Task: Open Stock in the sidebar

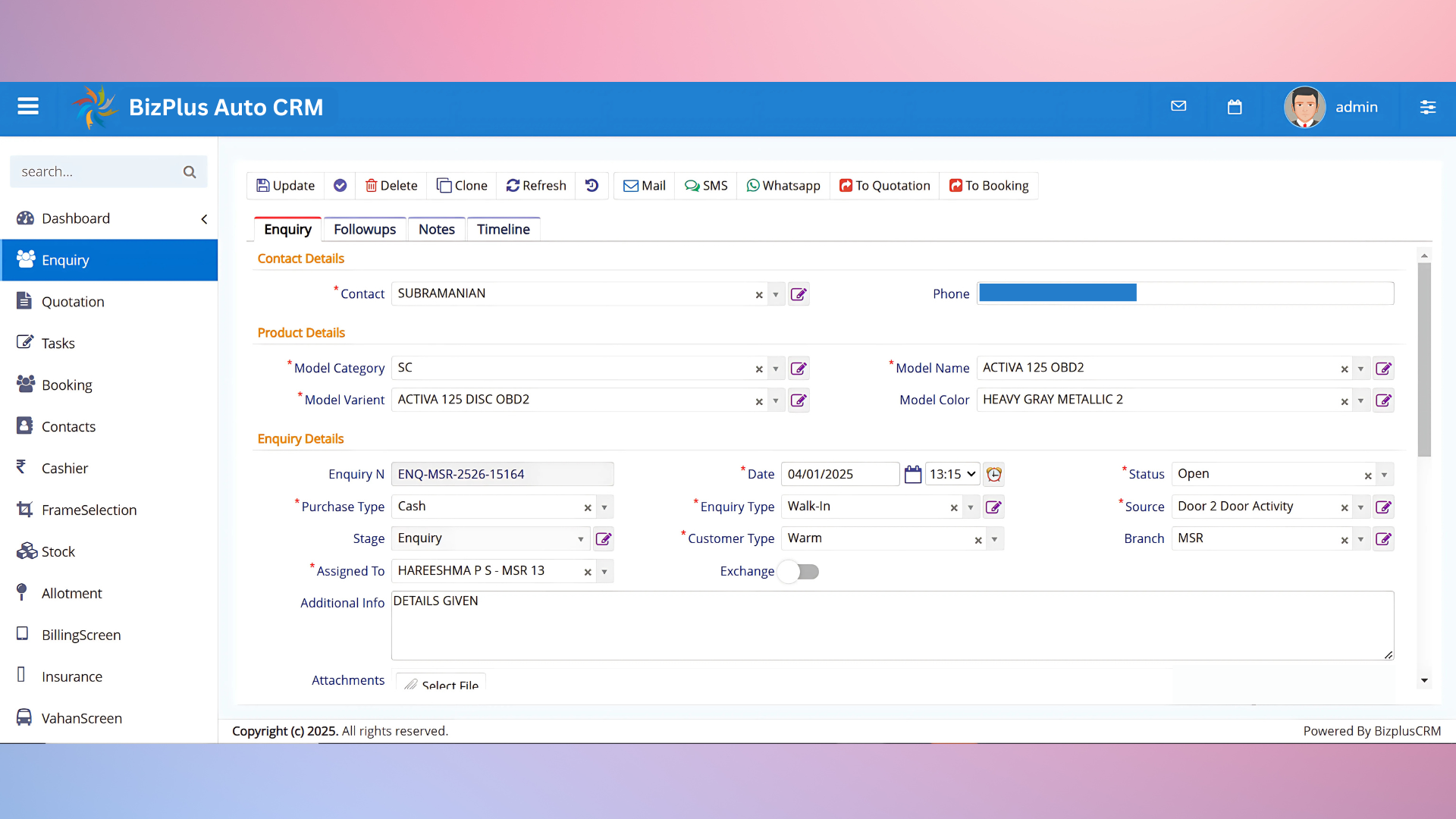Action: click(x=109, y=552)
